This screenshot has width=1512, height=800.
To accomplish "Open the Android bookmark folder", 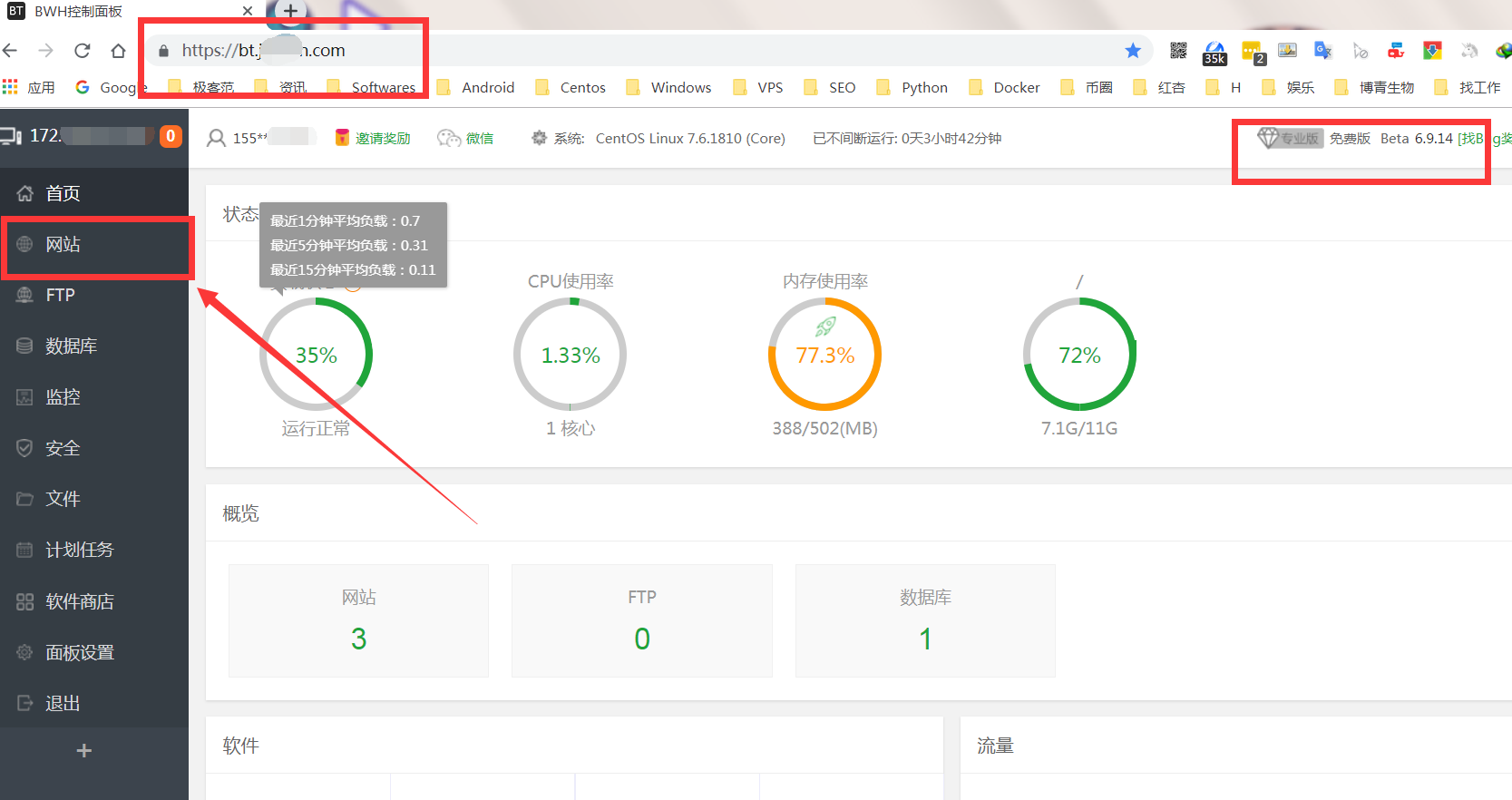I will (x=476, y=87).
